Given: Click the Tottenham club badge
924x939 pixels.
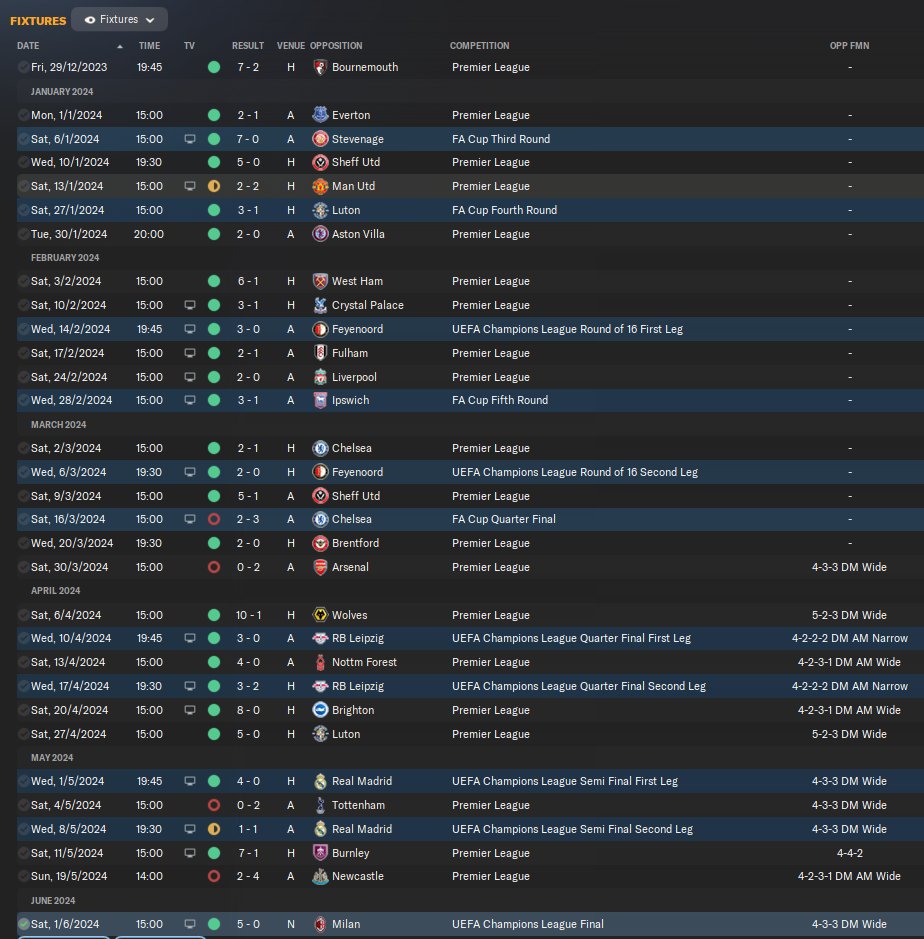Looking at the screenshot, I should point(320,805).
